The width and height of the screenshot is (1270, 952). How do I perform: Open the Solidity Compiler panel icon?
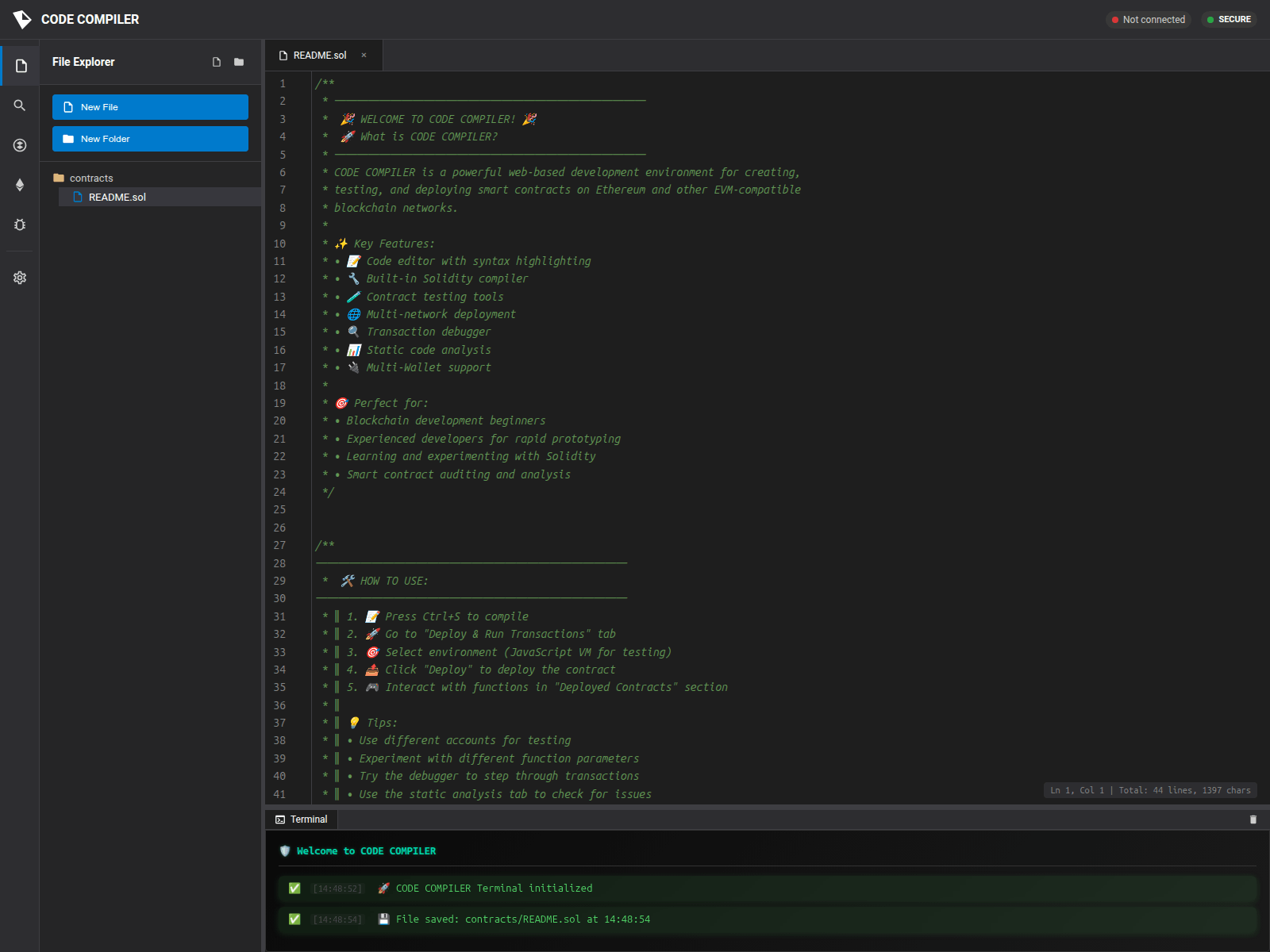(20, 144)
